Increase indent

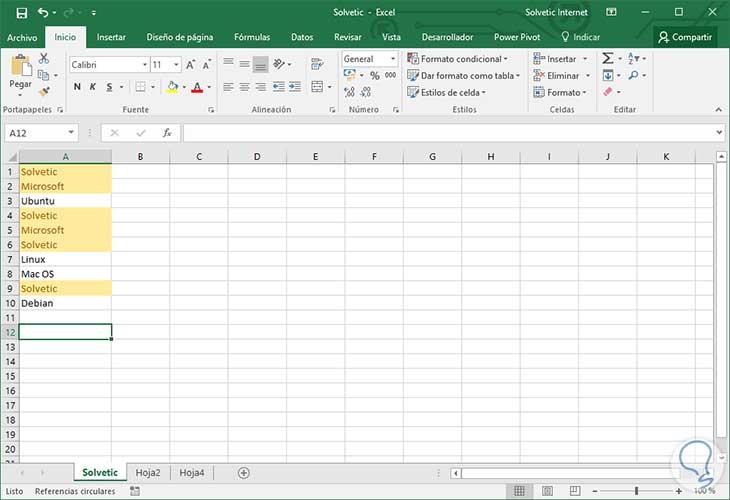[295, 87]
